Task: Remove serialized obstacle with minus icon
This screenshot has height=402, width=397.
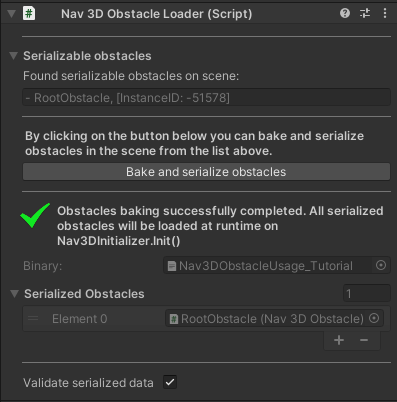Action: coord(364,340)
